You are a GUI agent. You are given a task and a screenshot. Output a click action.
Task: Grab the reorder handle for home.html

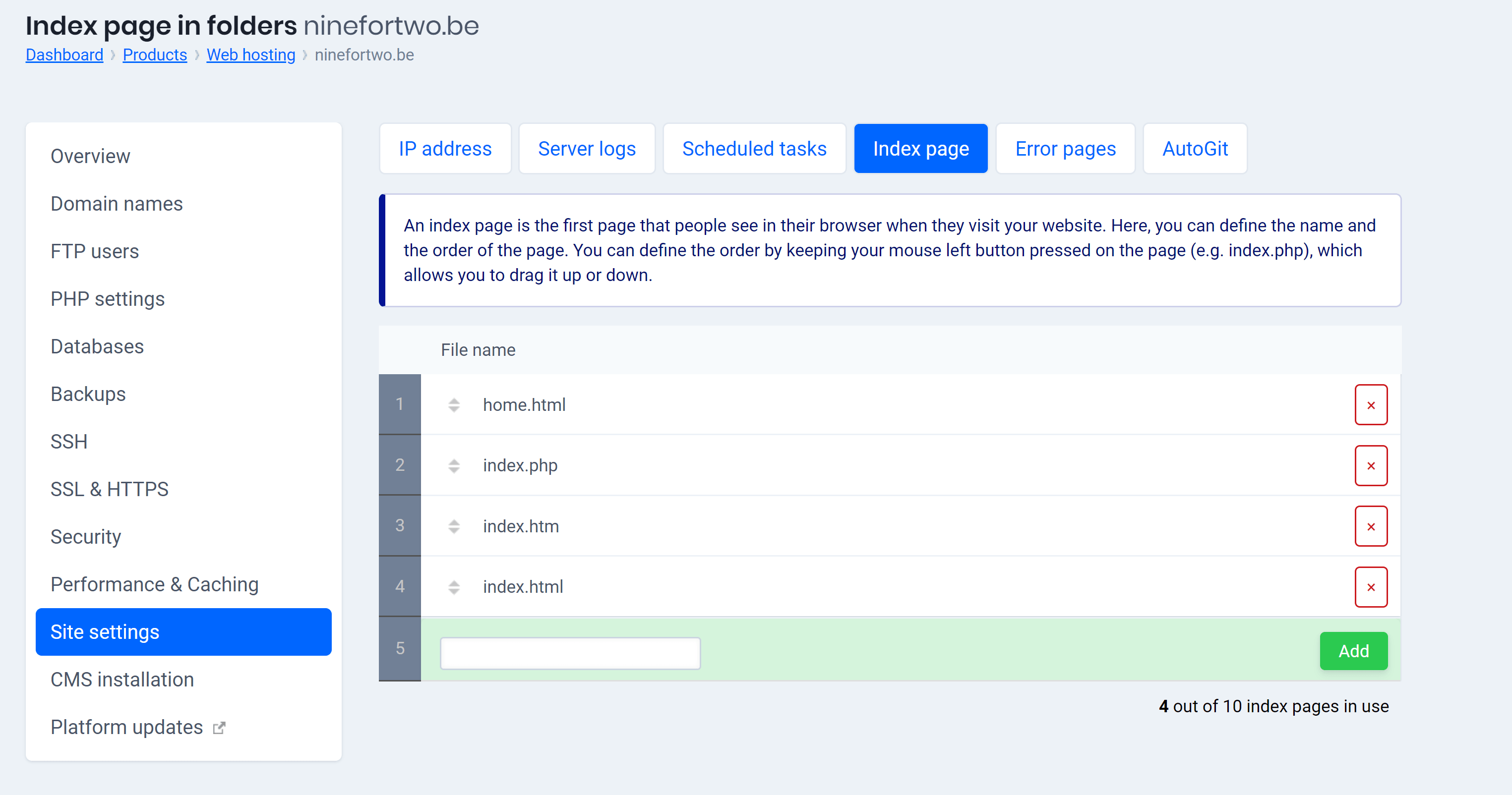click(454, 405)
